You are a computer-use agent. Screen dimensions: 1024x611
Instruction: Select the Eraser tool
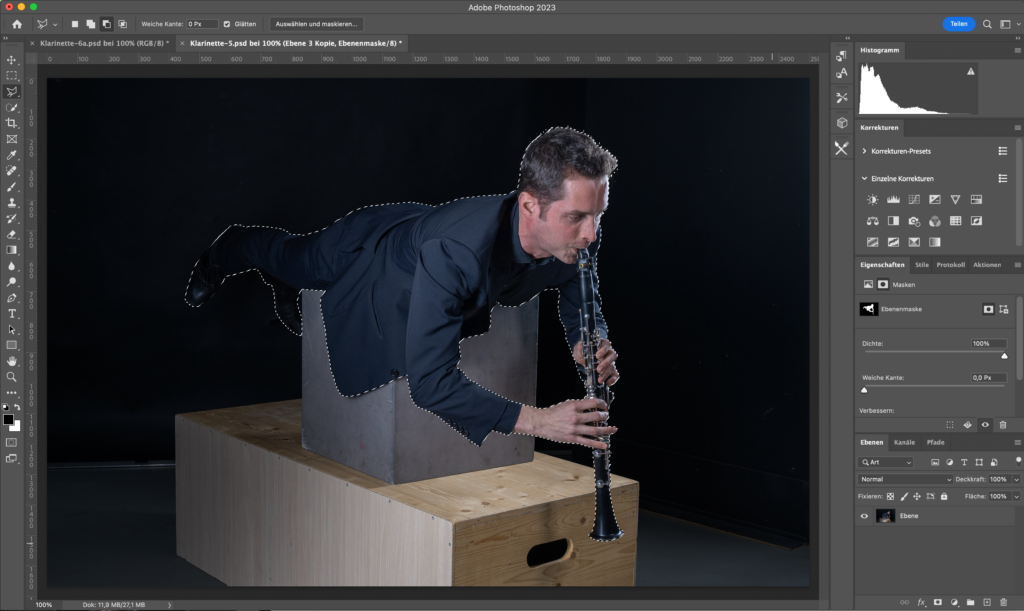[12, 234]
